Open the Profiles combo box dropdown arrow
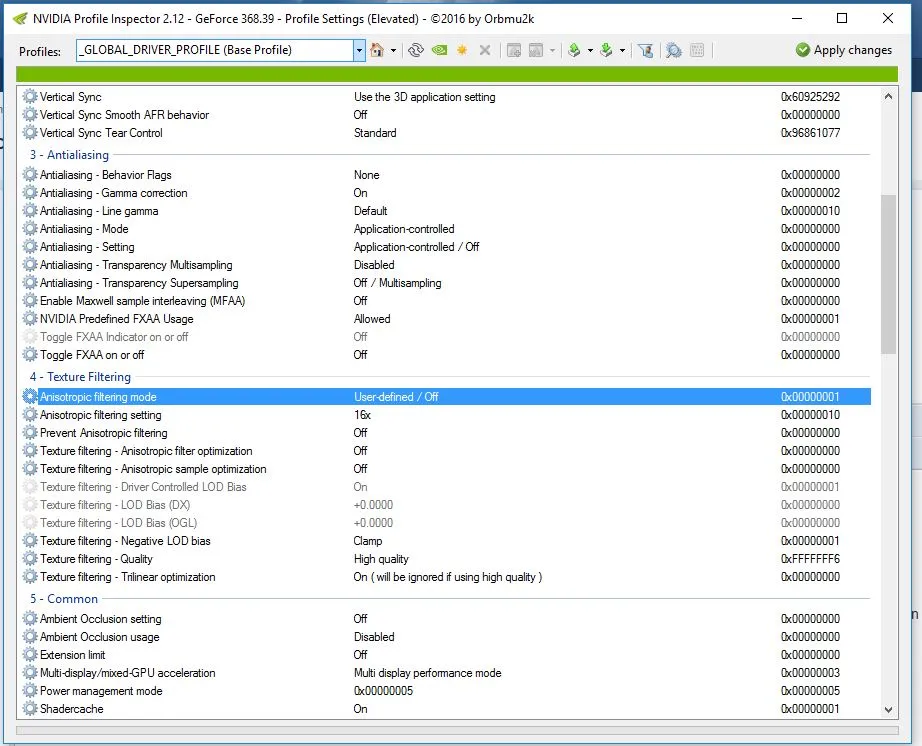 359,51
